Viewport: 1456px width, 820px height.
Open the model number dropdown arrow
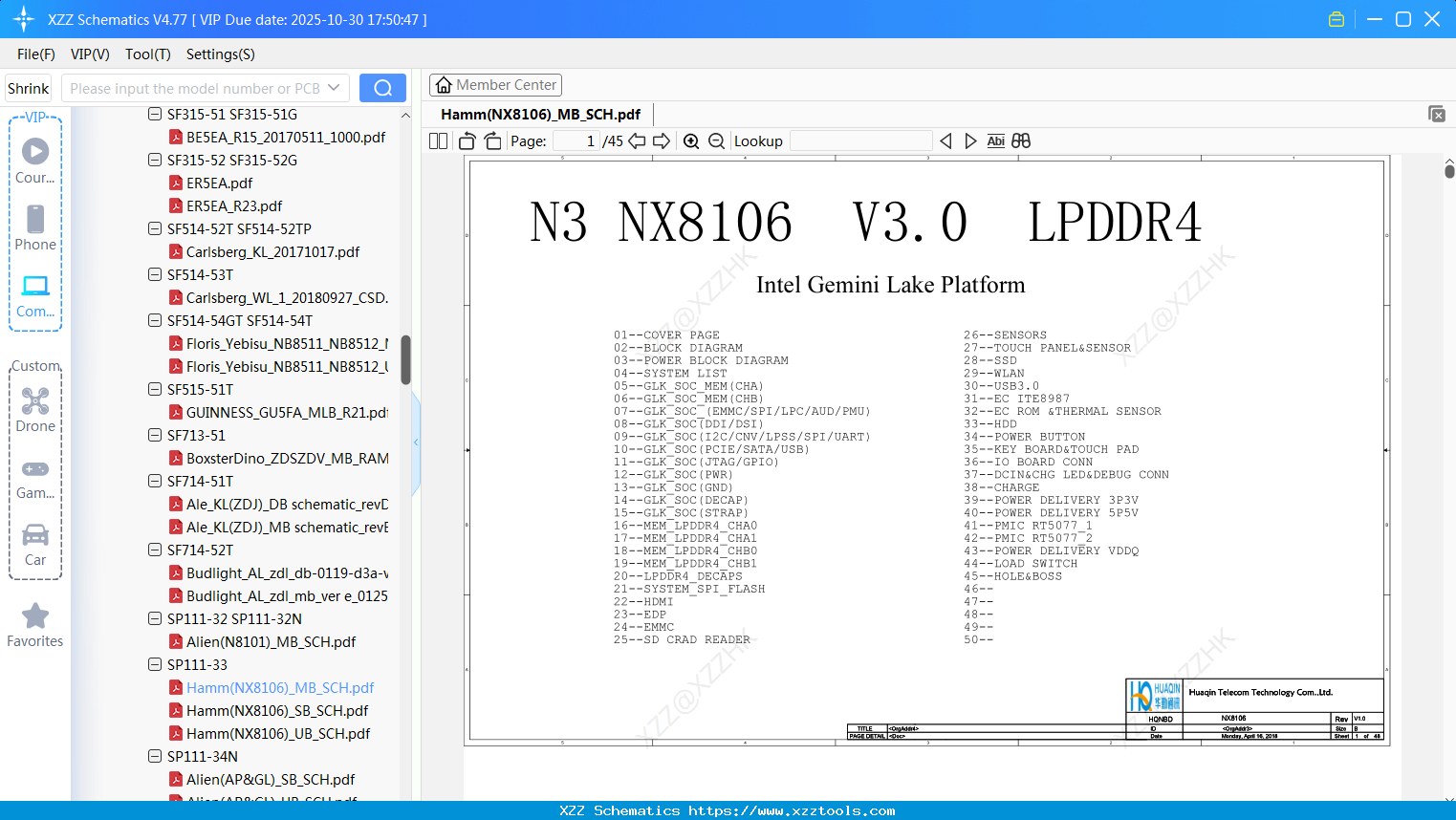click(x=334, y=88)
